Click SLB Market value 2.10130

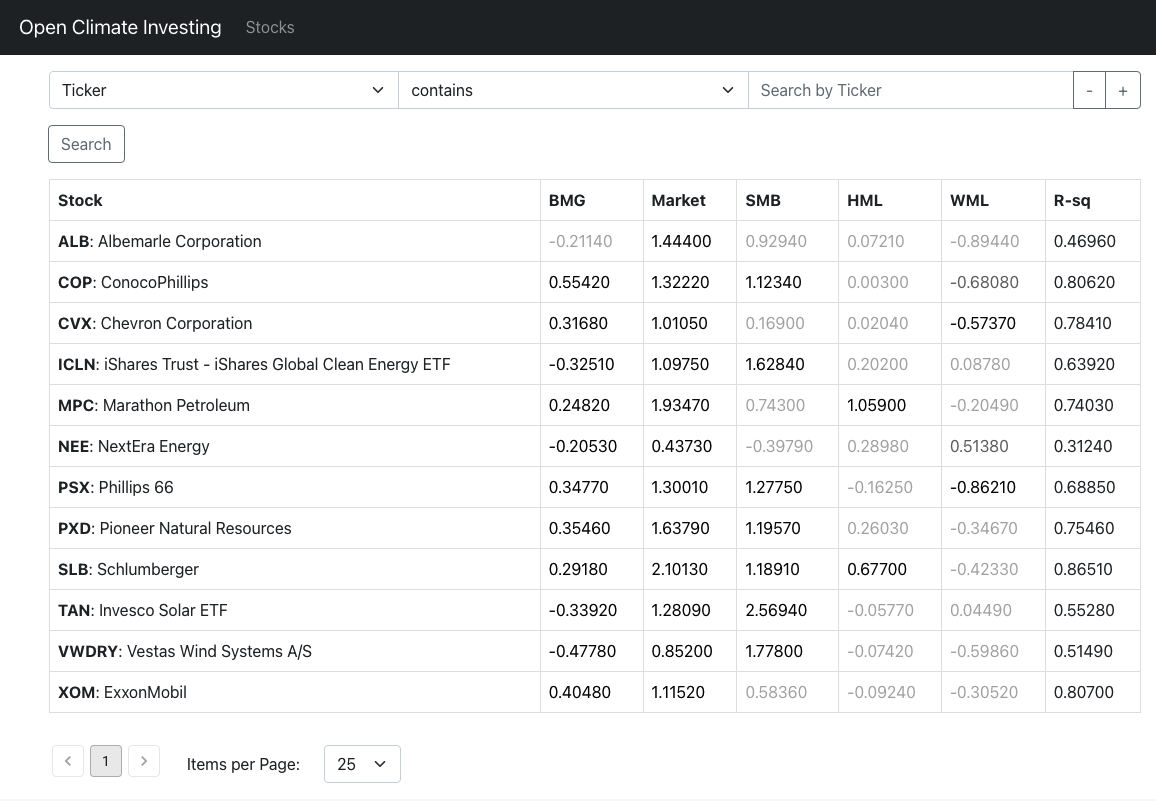click(x=680, y=569)
